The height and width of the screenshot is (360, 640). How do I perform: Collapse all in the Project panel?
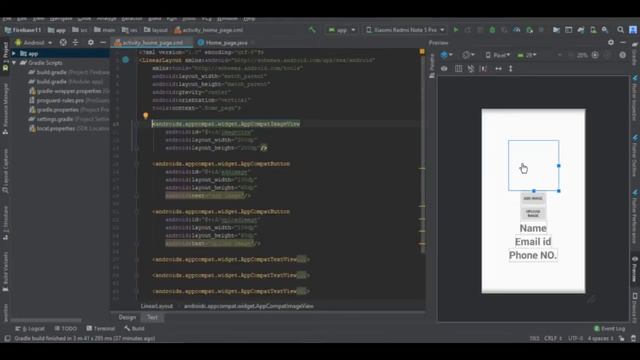(76, 42)
